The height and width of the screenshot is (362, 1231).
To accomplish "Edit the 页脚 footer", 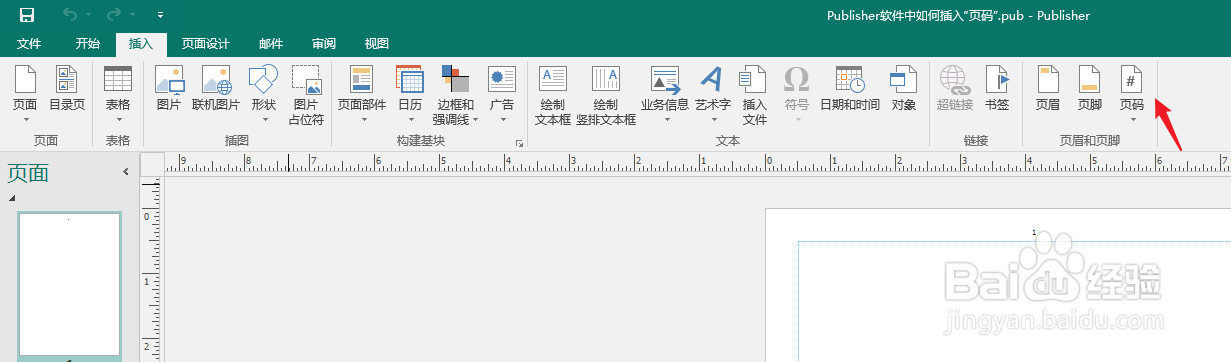I will [1090, 88].
